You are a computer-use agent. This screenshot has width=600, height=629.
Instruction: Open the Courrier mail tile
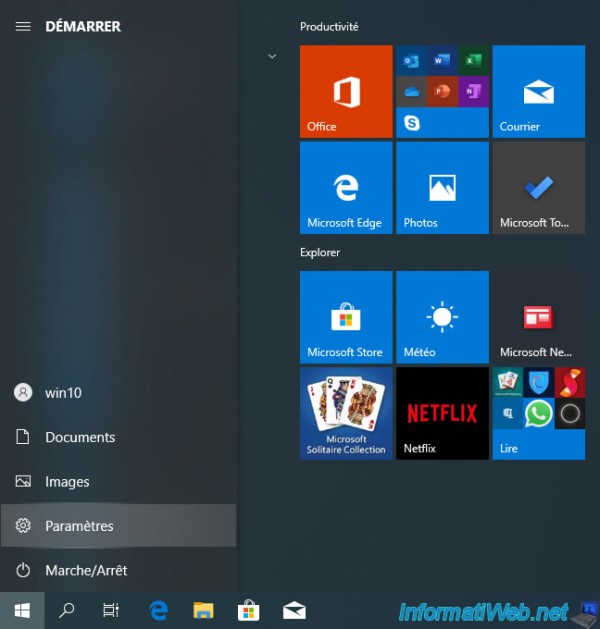point(539,91)
